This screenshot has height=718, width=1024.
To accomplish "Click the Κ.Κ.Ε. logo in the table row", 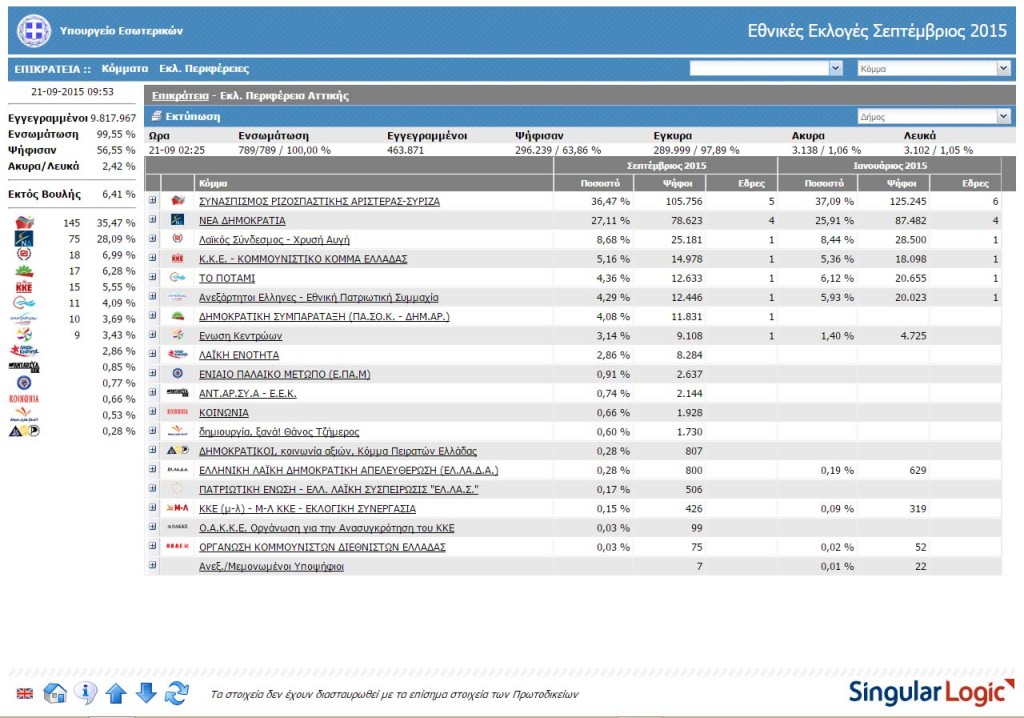I will click(178, 259).
